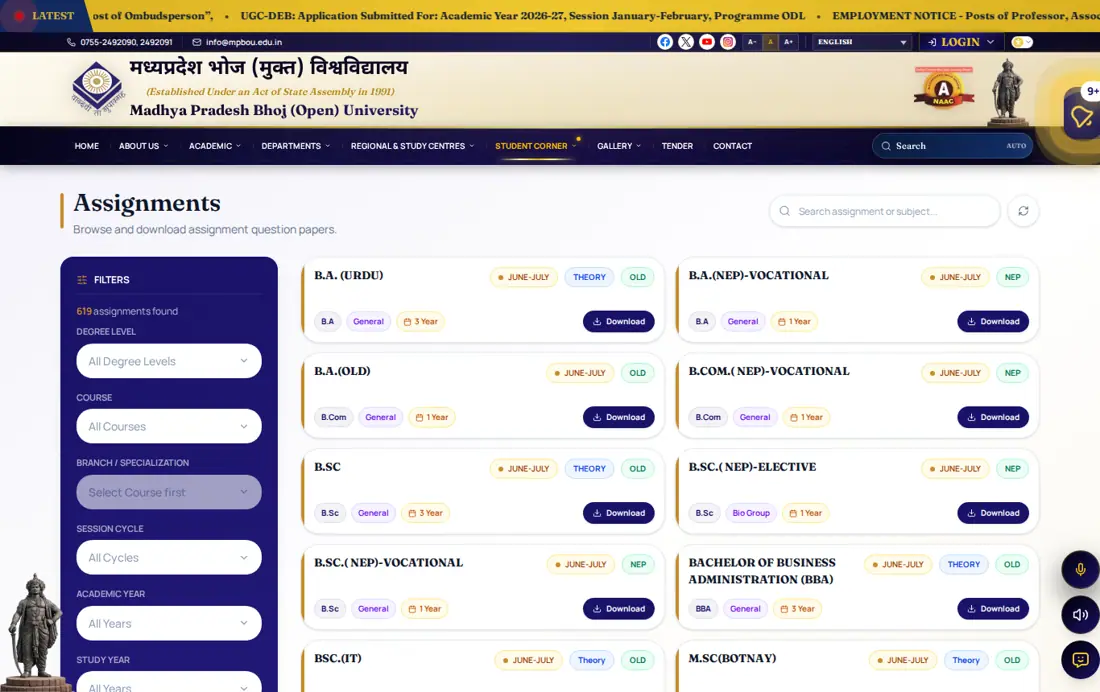Click the speaker read-aloud button
The height and width of the screenshot is (692, 1100).
click(1080, 615)
